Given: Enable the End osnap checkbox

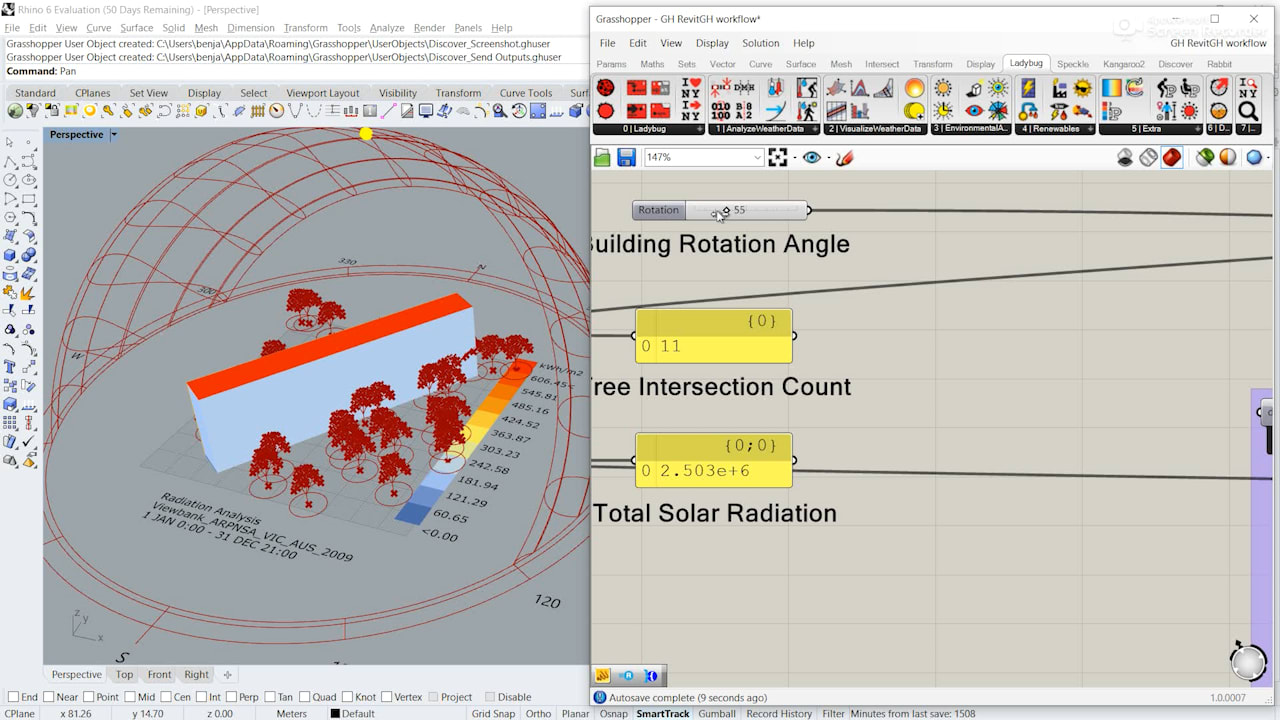Looking at the screenshot, I should pos(13,697).
